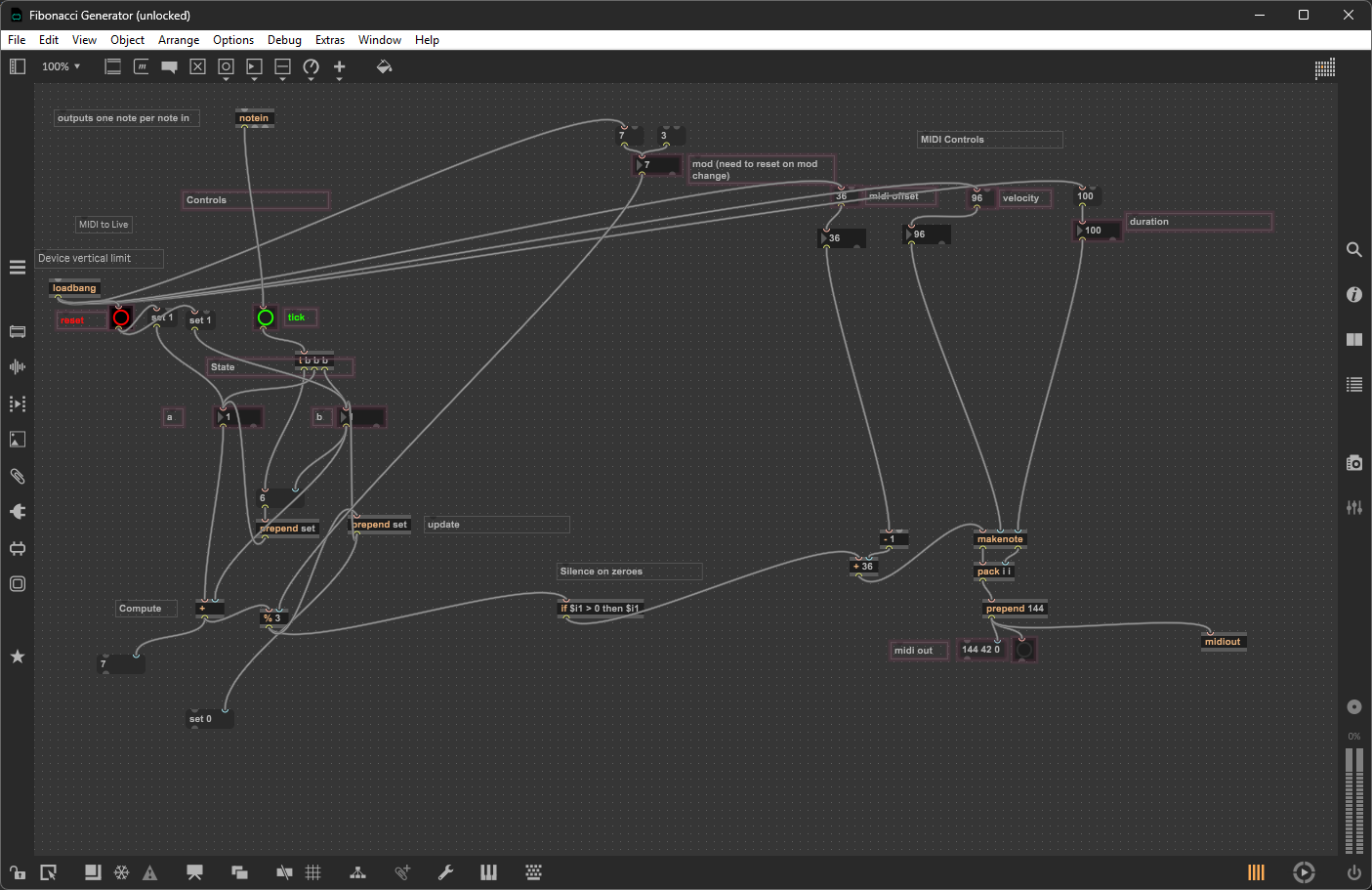The height and width of the screenshot is (890, 1372).
Task: Open the search panel in right sidebar
Action: tap(1353, 250)
